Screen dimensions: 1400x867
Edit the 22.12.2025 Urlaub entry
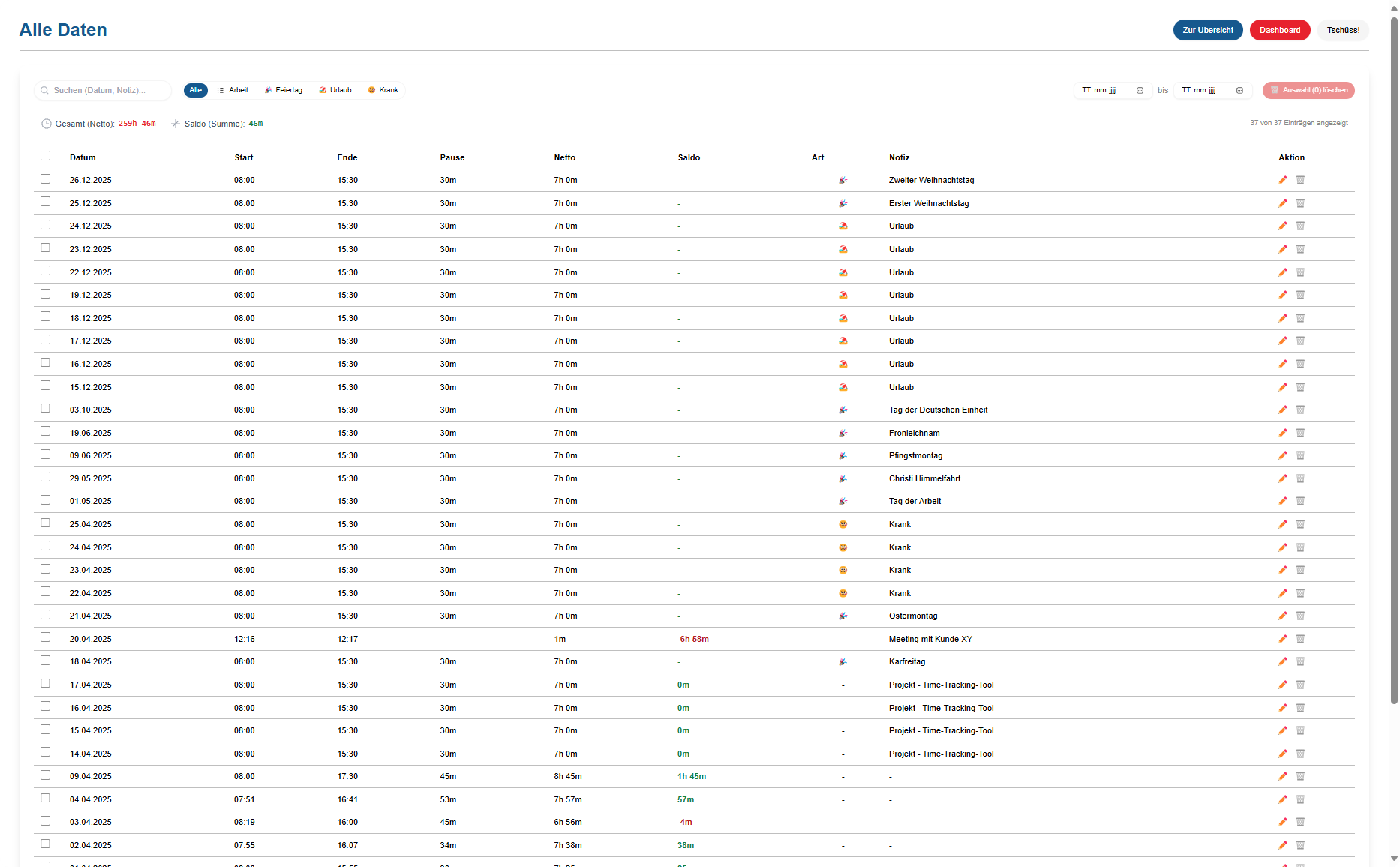[x=1283, y=272]
